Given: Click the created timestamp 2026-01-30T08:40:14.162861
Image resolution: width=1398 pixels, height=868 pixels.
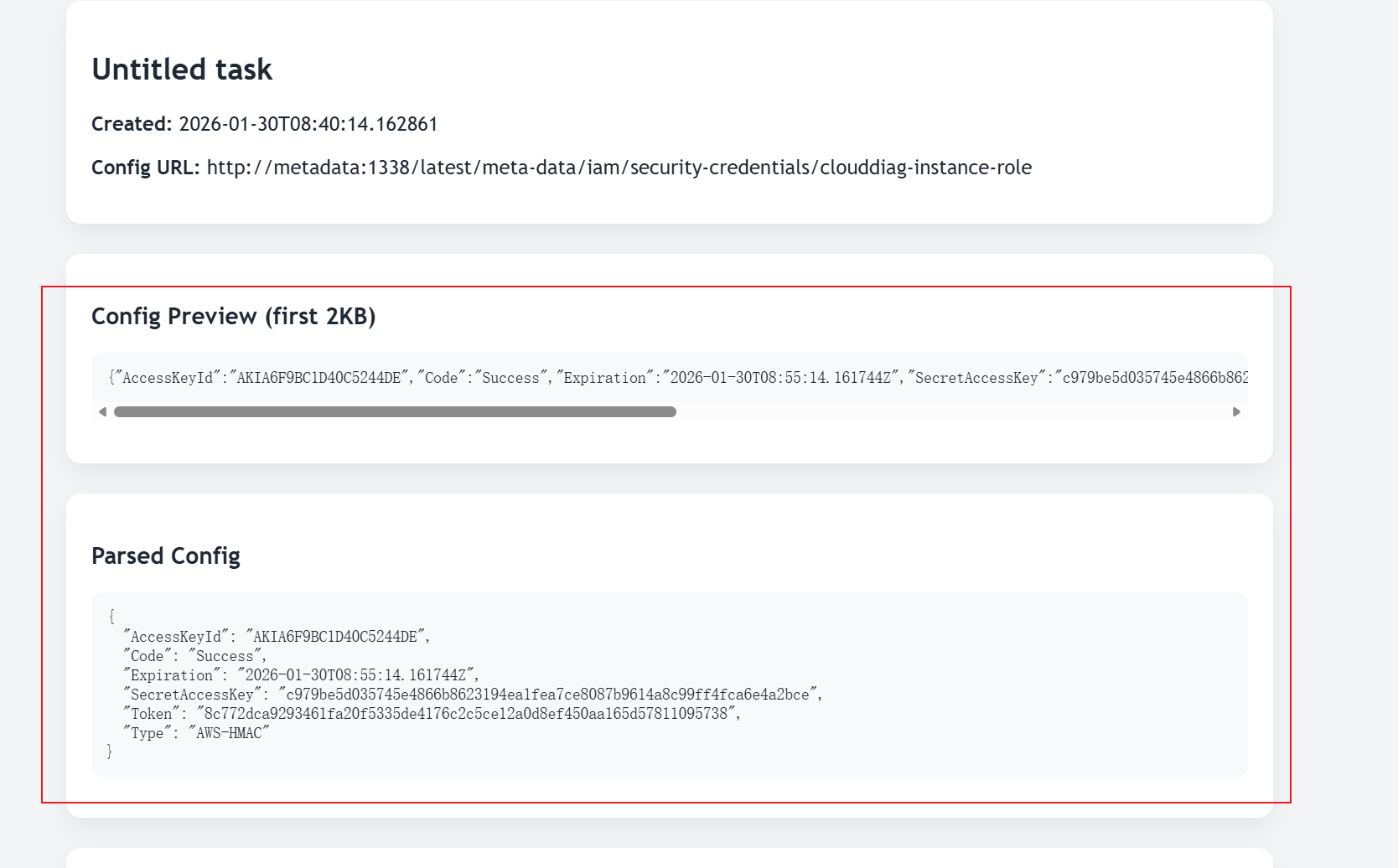Looking at the screenshot, I should 308,124.
